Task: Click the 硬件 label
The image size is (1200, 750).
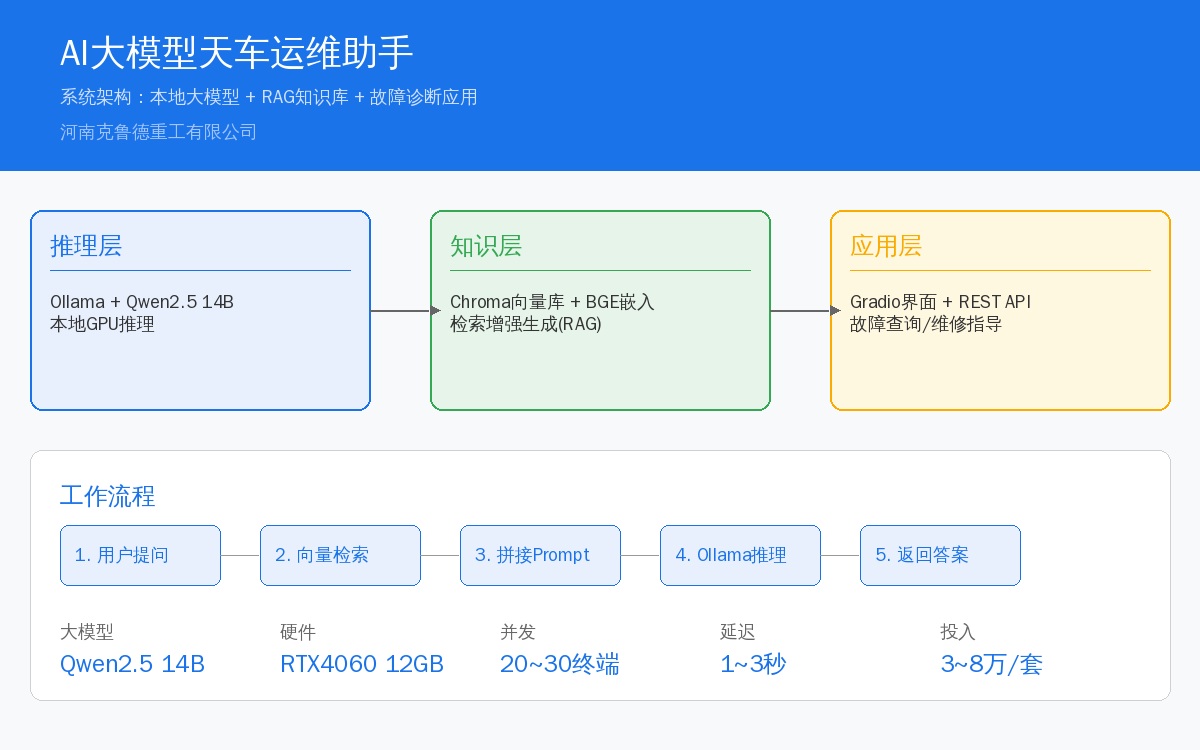Action: click(x=298, y=632)
